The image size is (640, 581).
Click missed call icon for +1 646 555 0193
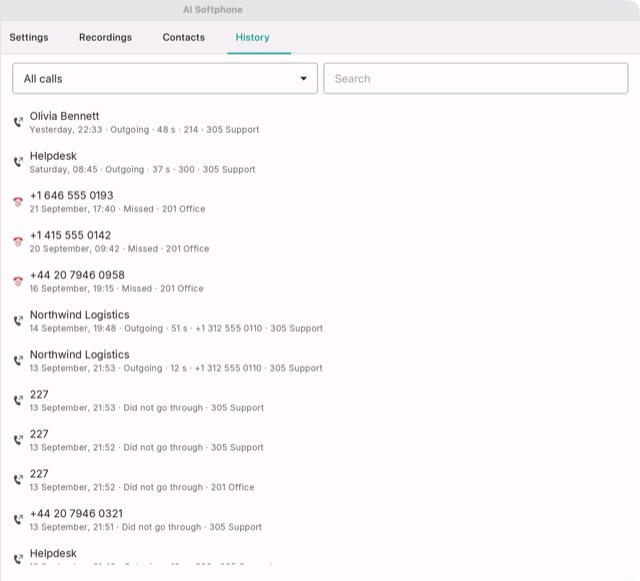[x=18, y=202]
